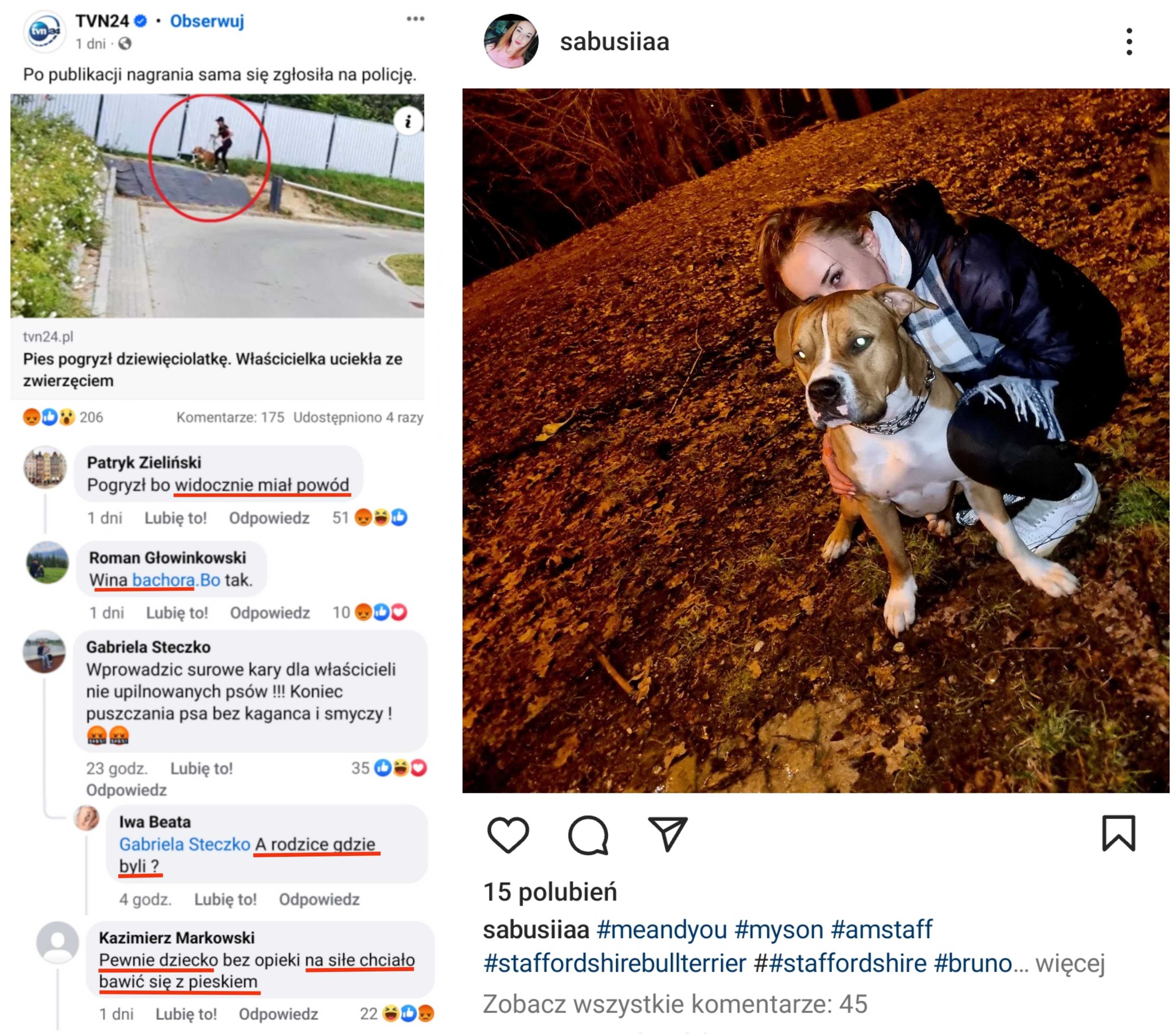Screen dimensions: 1176x1034
Task: Click the #amstaff hashtag
Action: 881,929
